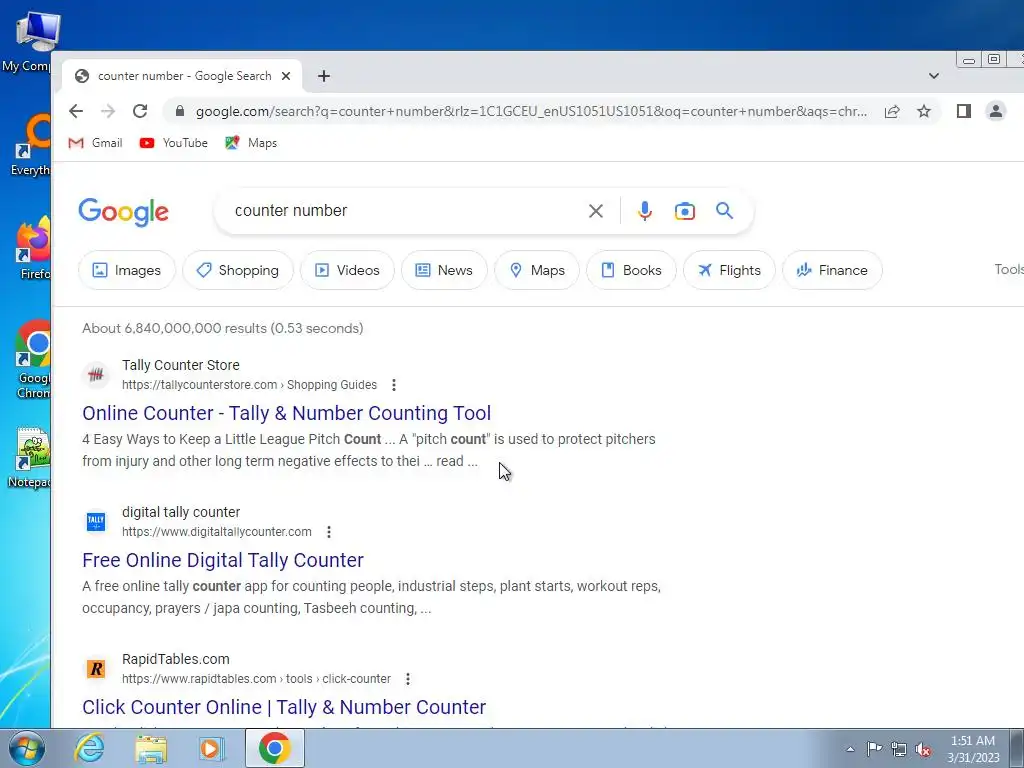Open more options for RapidTables.com result
Viewport: 1024px width, 768px height.
click(408, 679)
